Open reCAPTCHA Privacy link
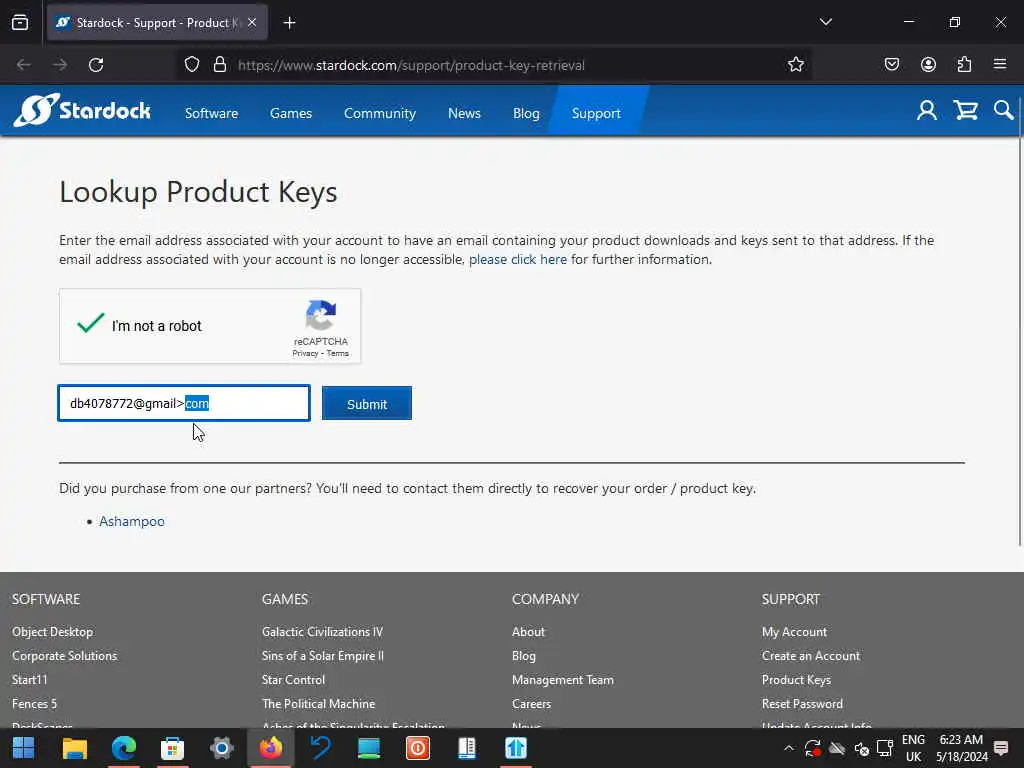1024x768 pixels. click(x=305, y=353)
